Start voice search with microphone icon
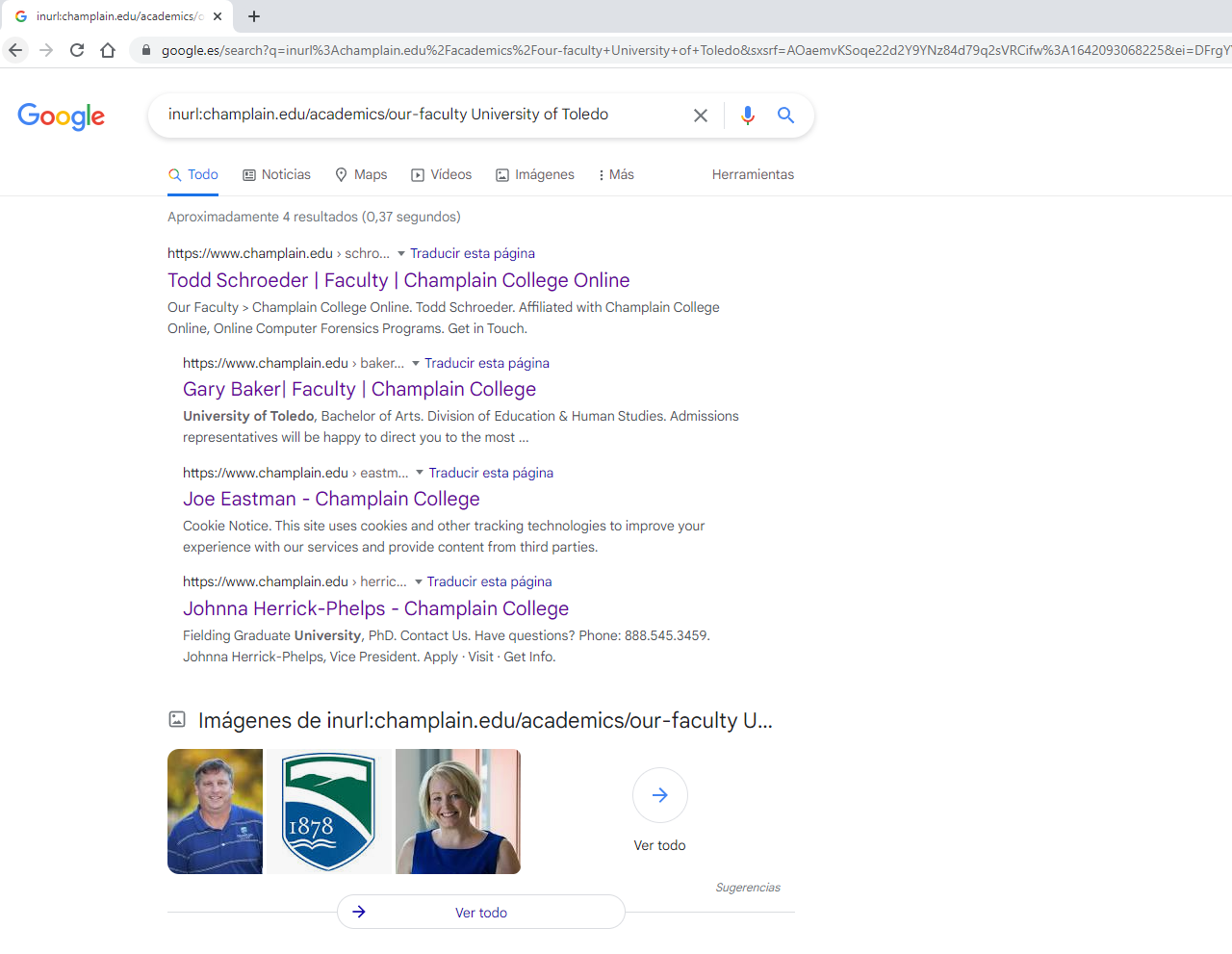 pyautogui.click(x=747, y=116)
